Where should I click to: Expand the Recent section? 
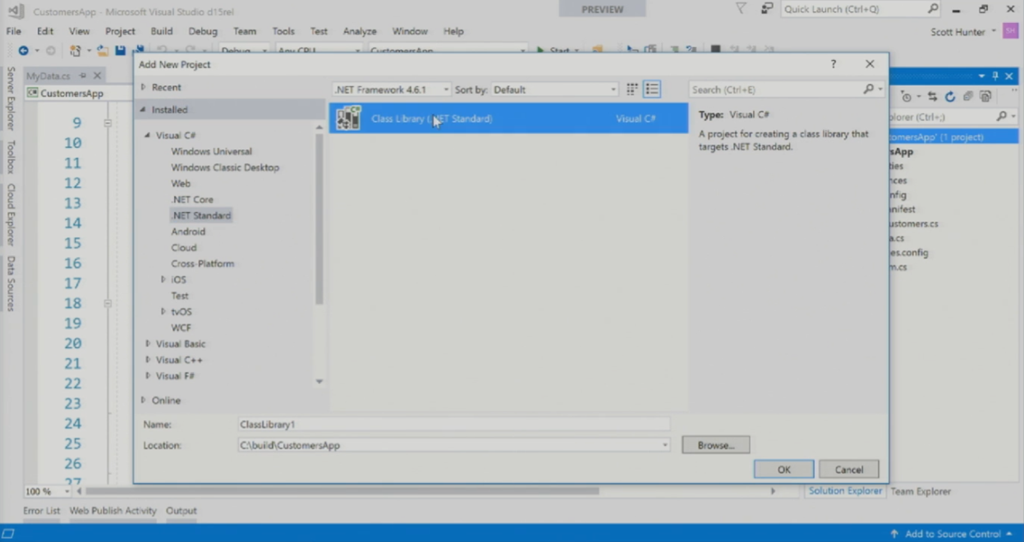pos(143,87)
